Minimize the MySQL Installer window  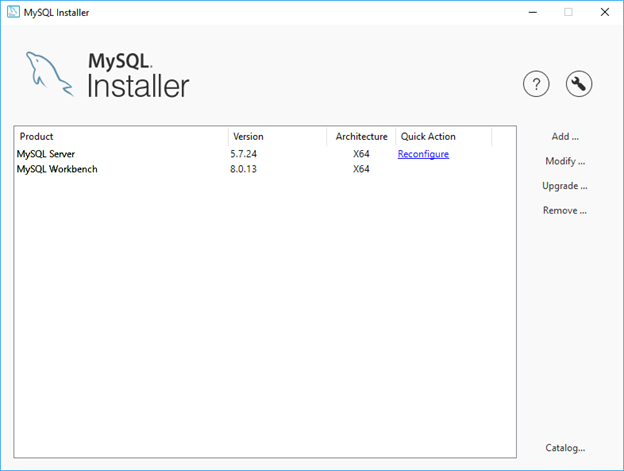coord(532,12)
